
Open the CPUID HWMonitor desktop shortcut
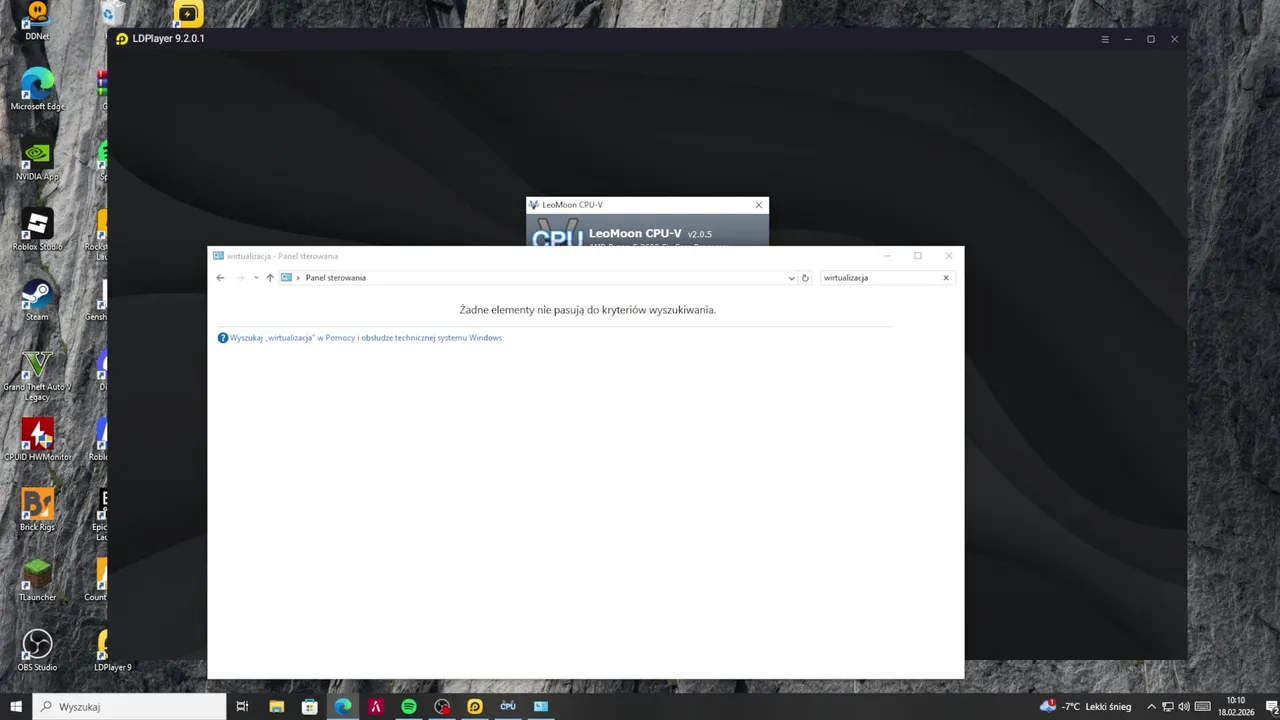click(37, 440)
